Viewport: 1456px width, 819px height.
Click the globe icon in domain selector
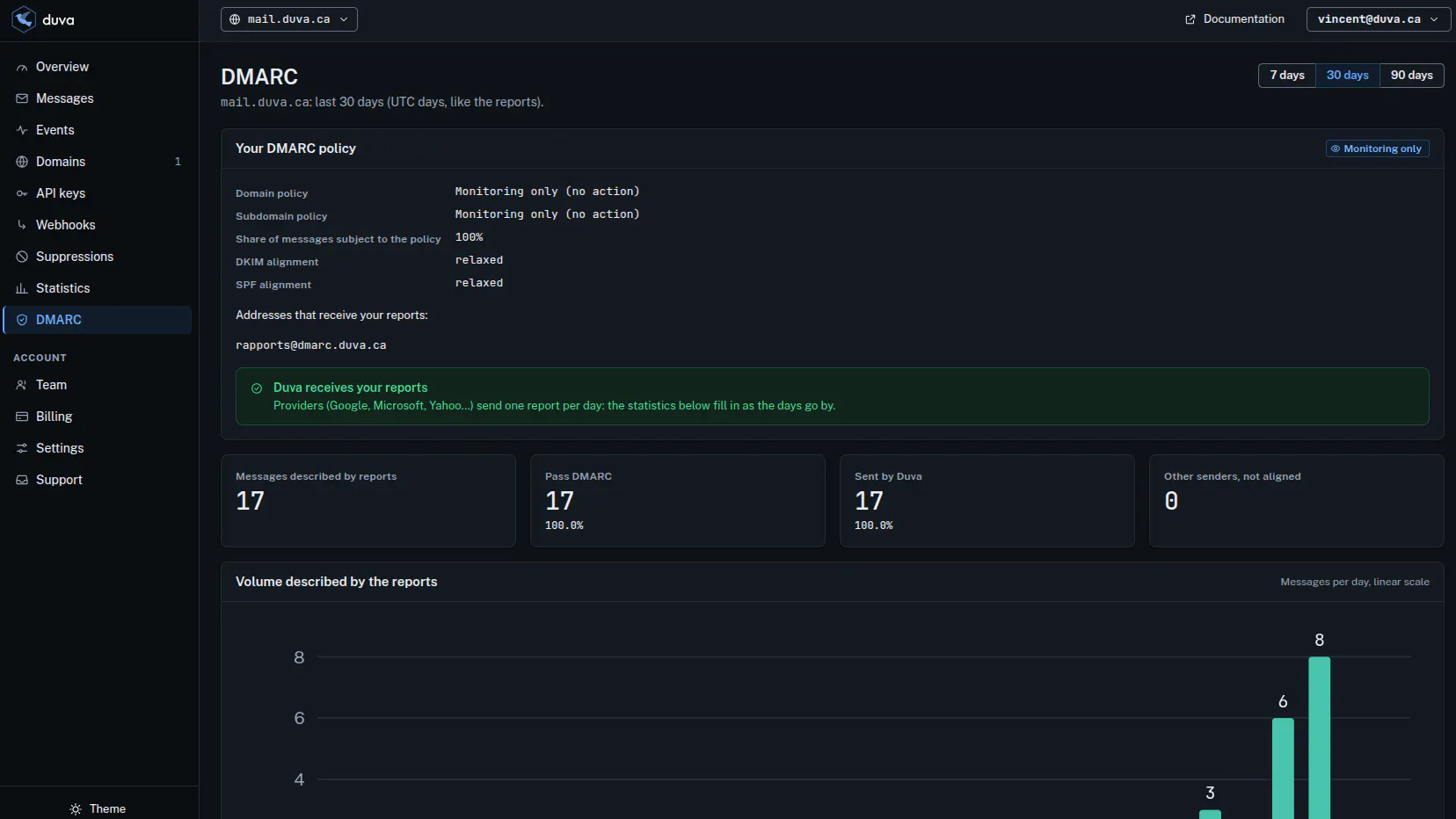[x=235, y=19]
